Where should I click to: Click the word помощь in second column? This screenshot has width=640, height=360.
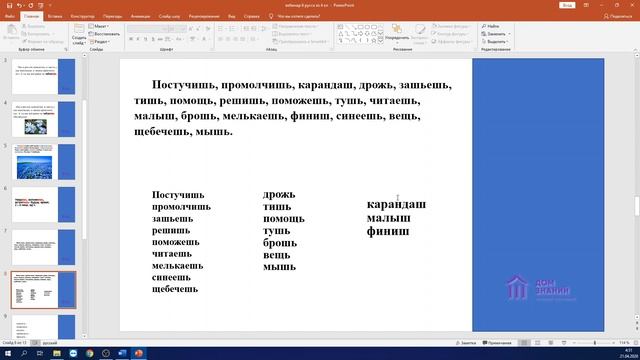pos(284,219)
